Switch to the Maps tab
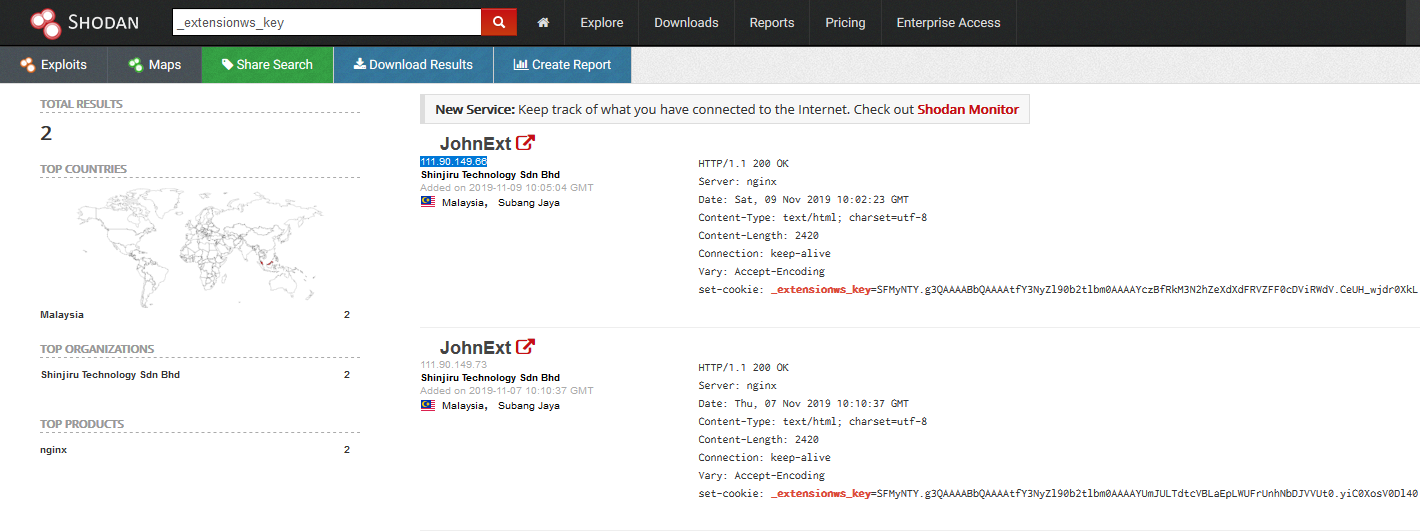The image size is (1420, 531). pos(155,64)
